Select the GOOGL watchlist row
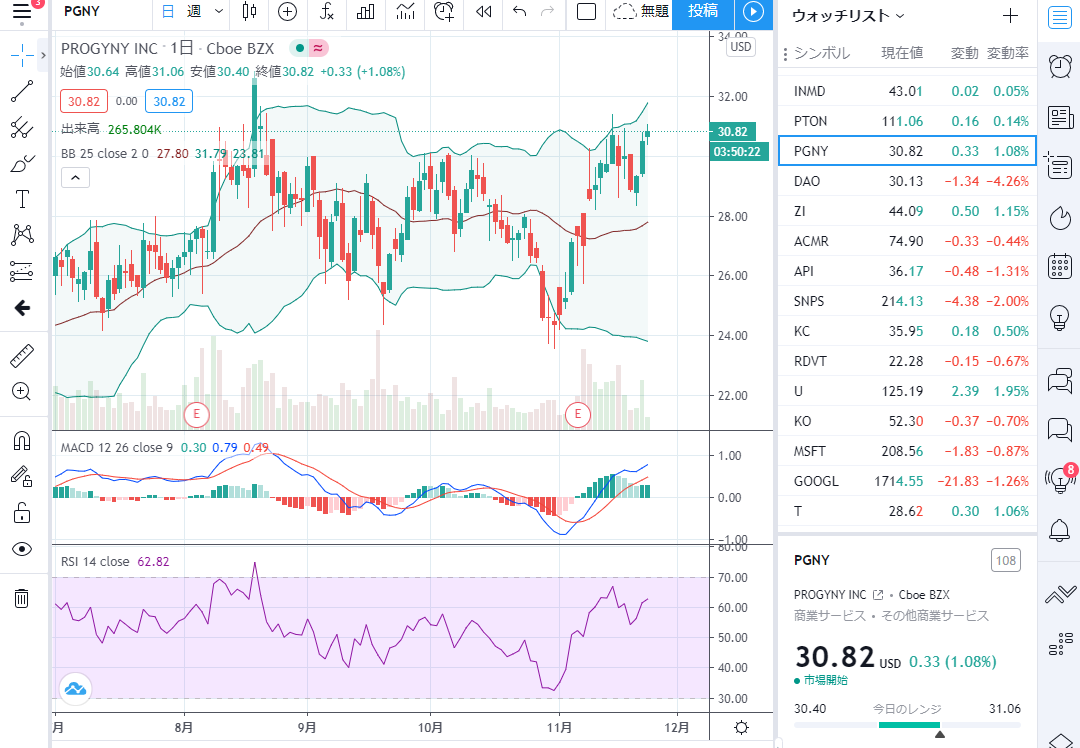 pos(907,481)
